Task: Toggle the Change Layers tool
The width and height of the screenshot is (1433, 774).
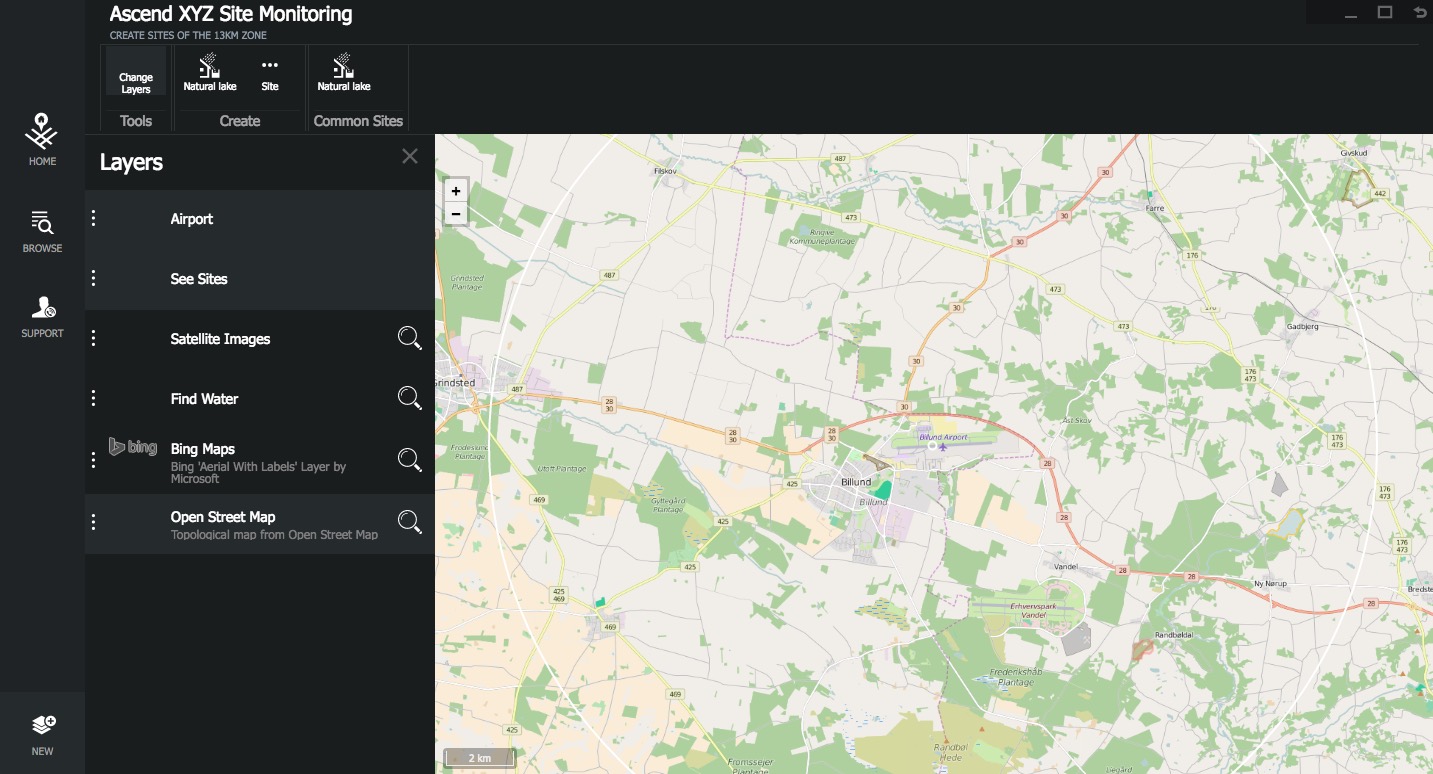Action: point(136,76)
